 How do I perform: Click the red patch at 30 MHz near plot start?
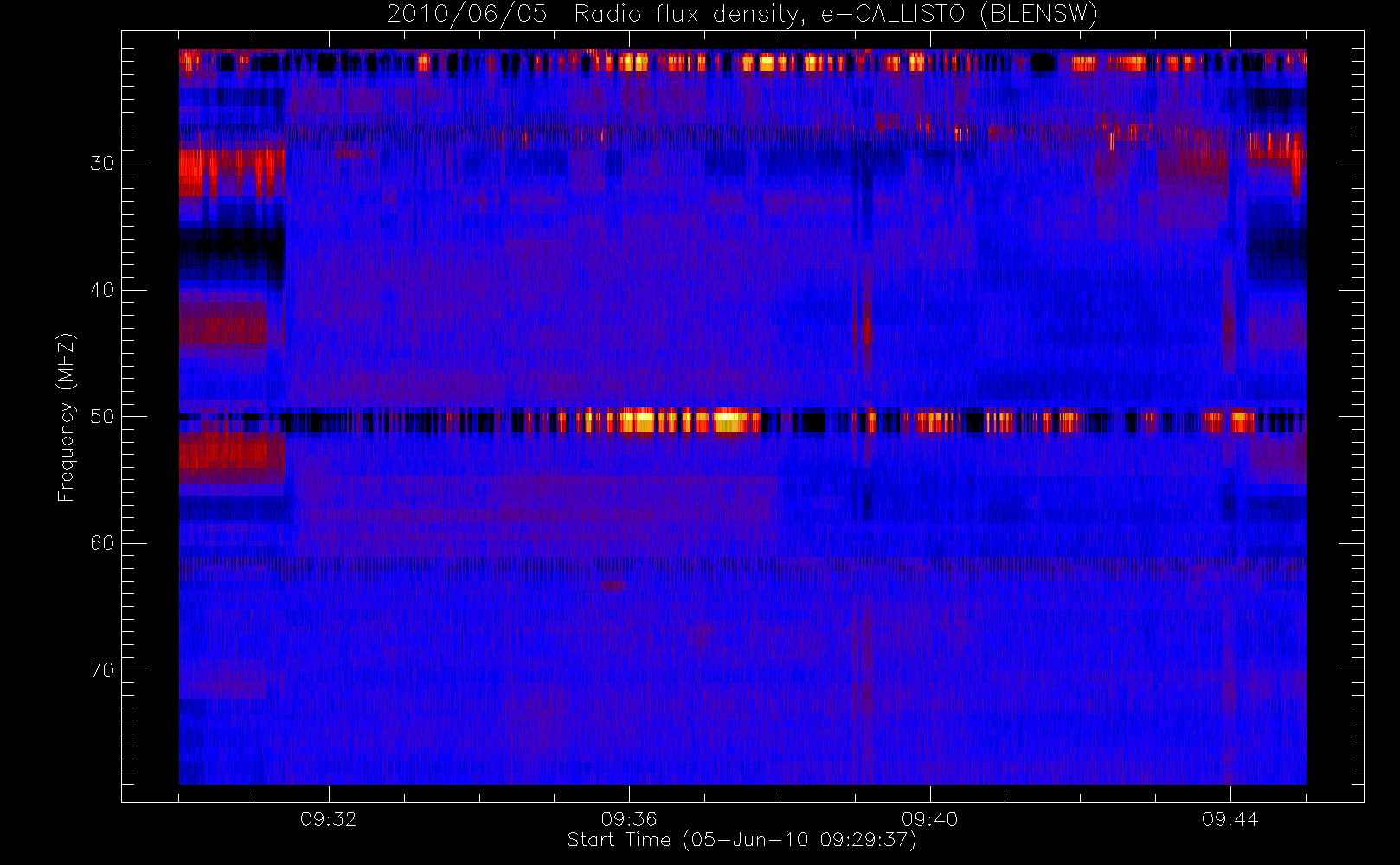(x=232, y=172)
